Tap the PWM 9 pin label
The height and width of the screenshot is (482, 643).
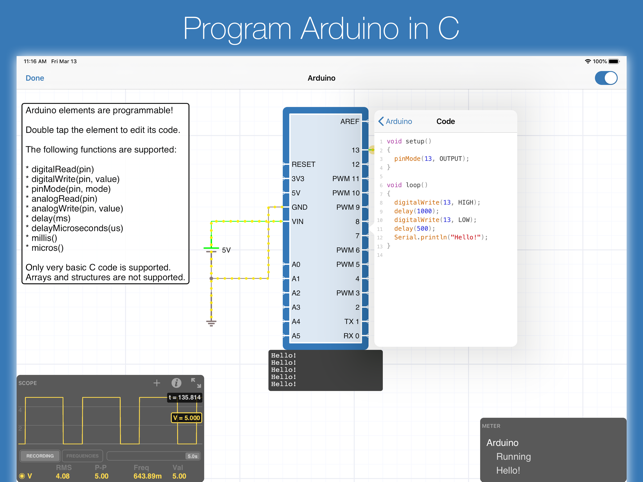pyautogui.click(x=348, y=207)
